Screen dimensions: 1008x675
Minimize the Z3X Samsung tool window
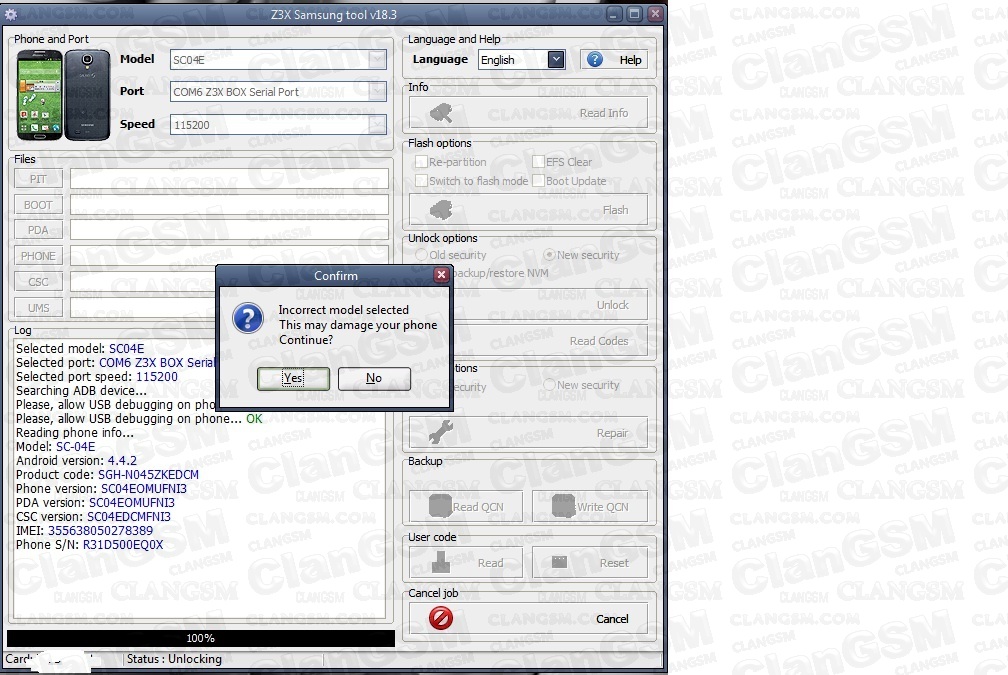[615, 14]
